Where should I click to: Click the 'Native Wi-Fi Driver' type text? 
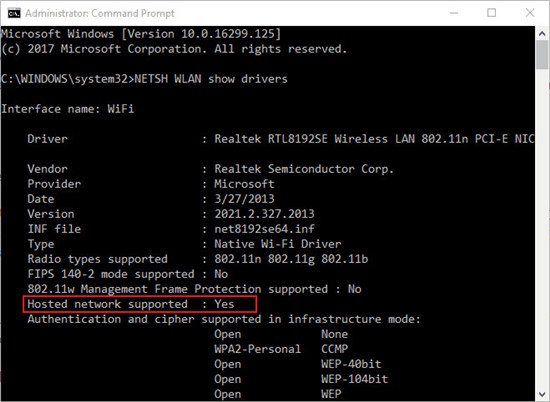pos(277,244)
